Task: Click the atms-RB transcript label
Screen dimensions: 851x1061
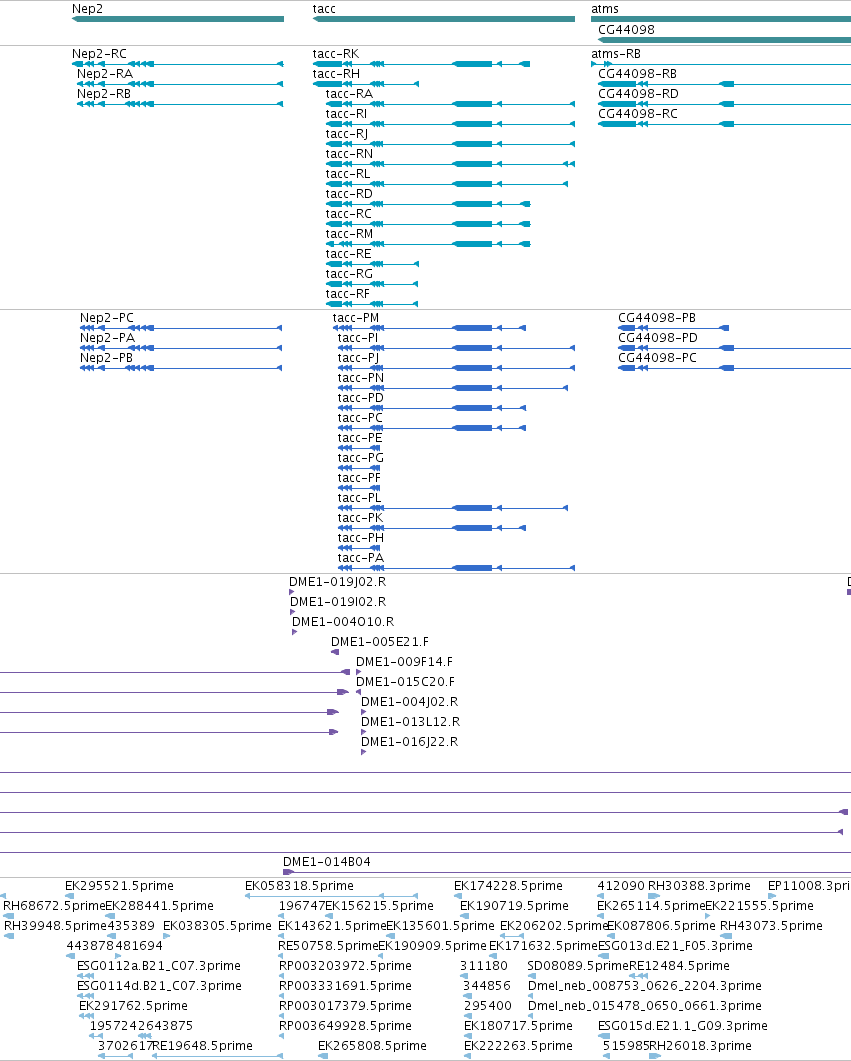Action: point(616,53)
